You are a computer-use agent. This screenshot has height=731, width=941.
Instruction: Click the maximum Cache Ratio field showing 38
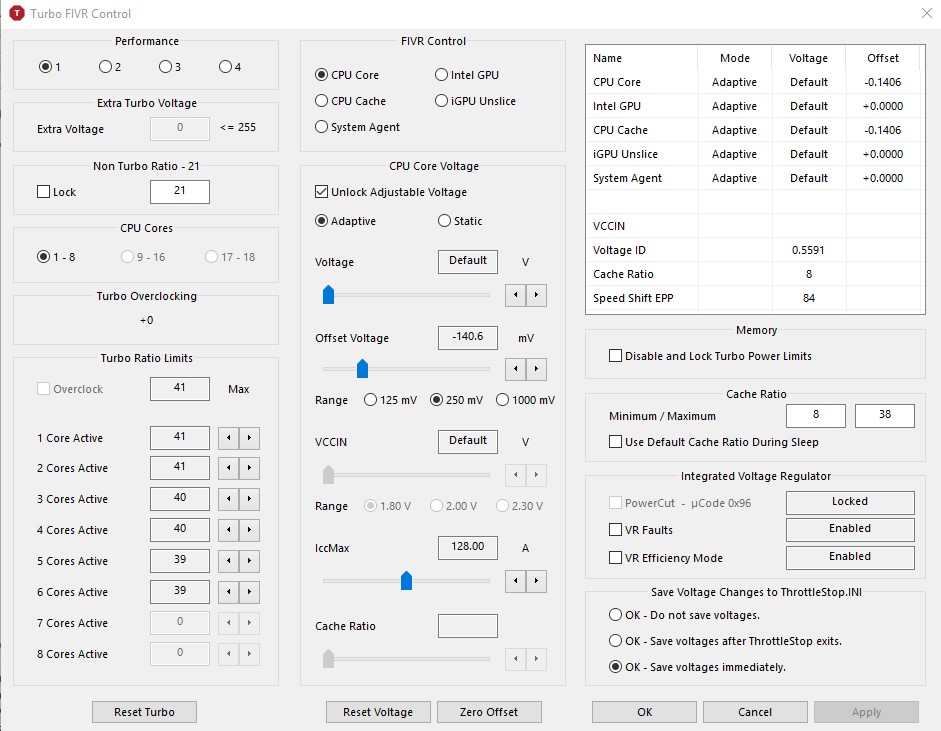tap(885, 415)
